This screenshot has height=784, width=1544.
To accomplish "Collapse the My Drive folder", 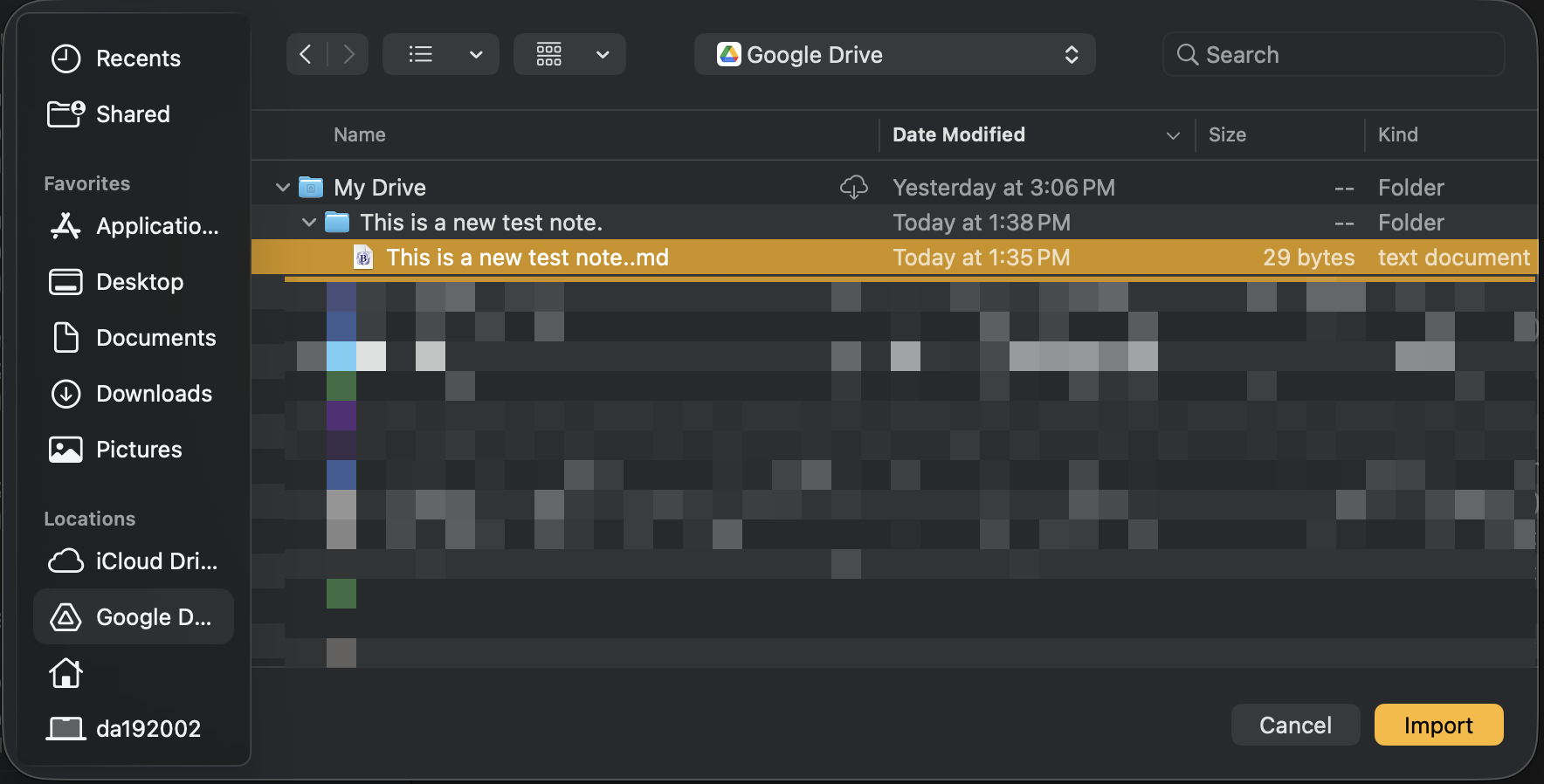I will (x=283, y=188).
